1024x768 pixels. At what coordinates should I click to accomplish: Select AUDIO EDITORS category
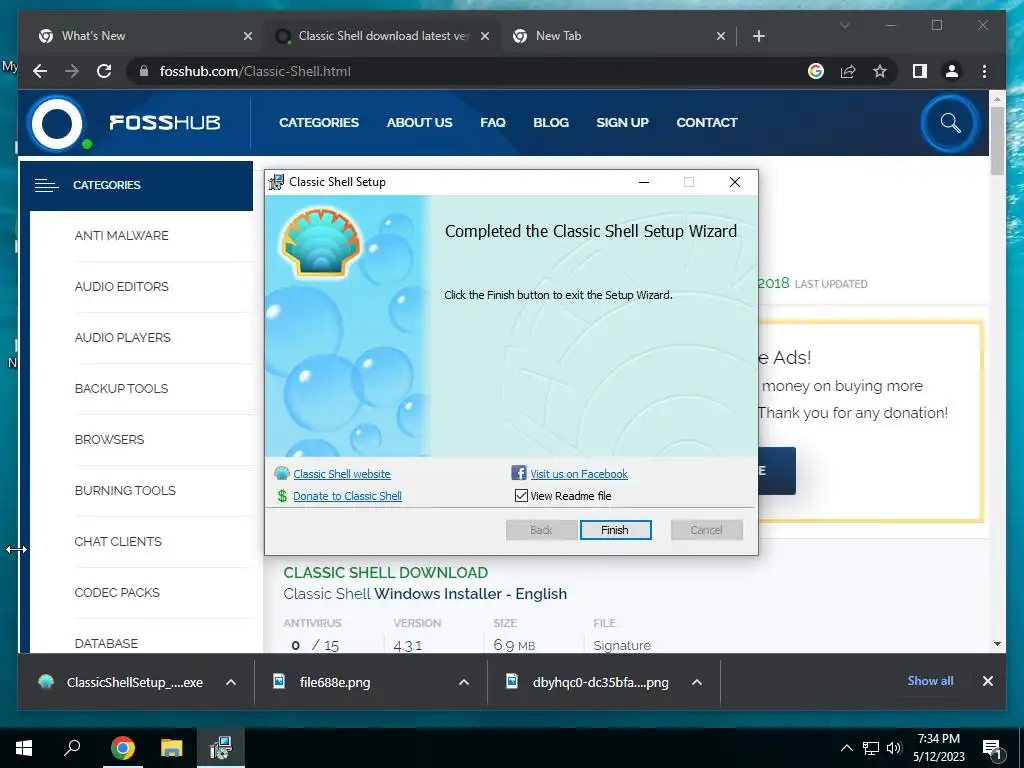coord(121,287)
